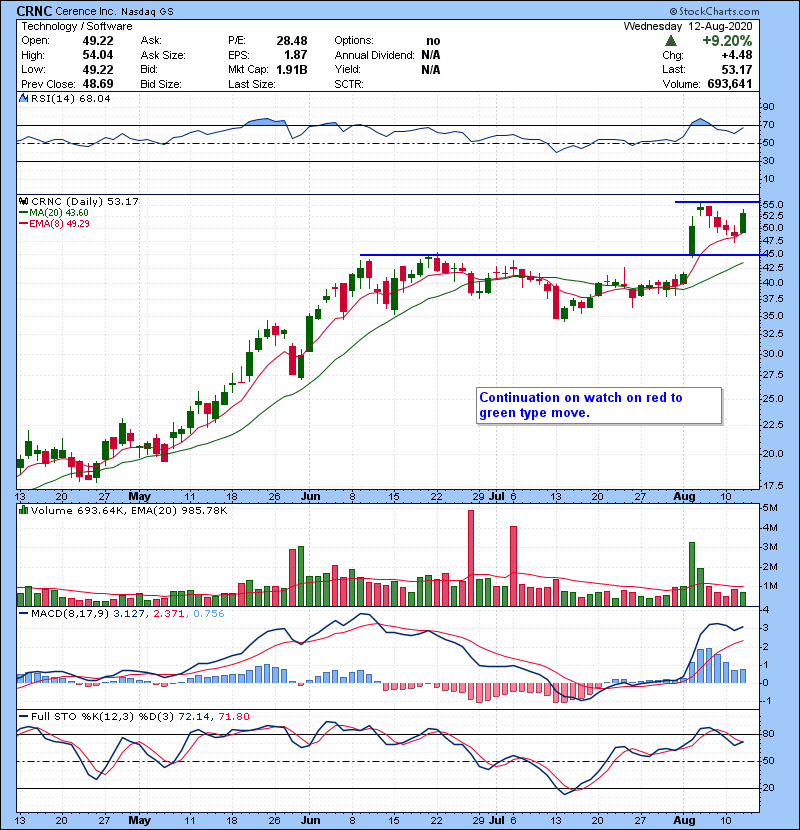Select the Low value 49.22
This screenshot has height=830, width=800.
tap(98, 69)
